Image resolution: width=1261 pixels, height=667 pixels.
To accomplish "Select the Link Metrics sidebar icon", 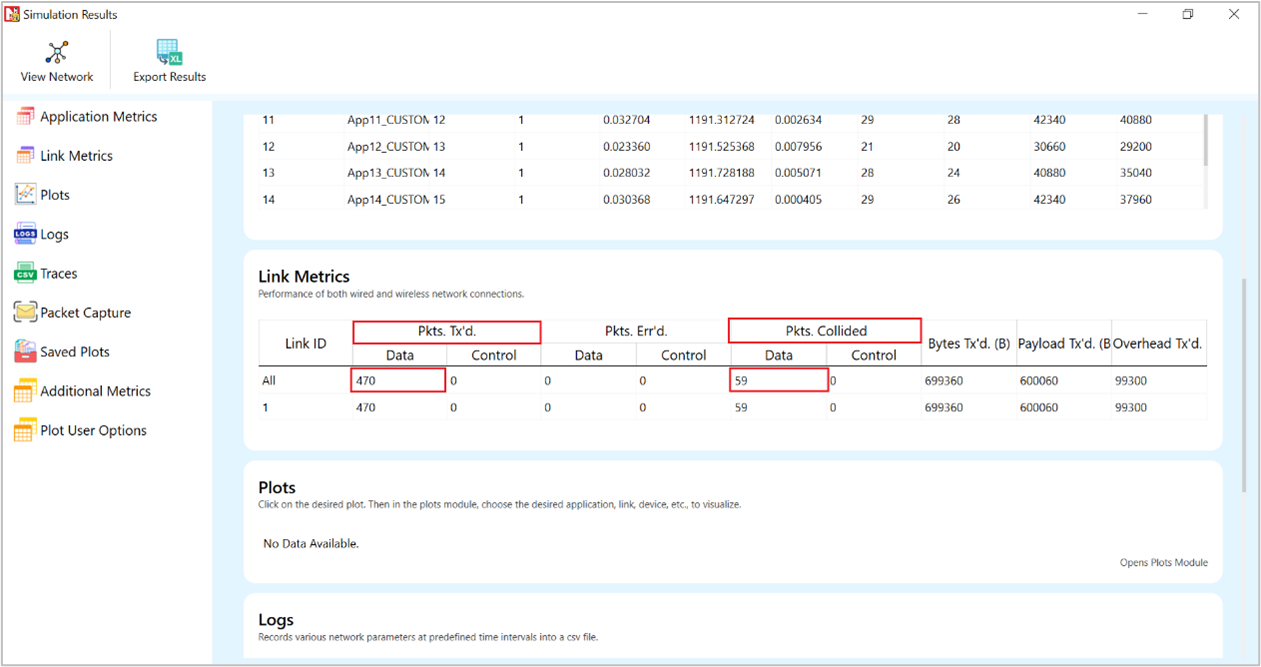I will pyautogui.click(x=25, y=156).
